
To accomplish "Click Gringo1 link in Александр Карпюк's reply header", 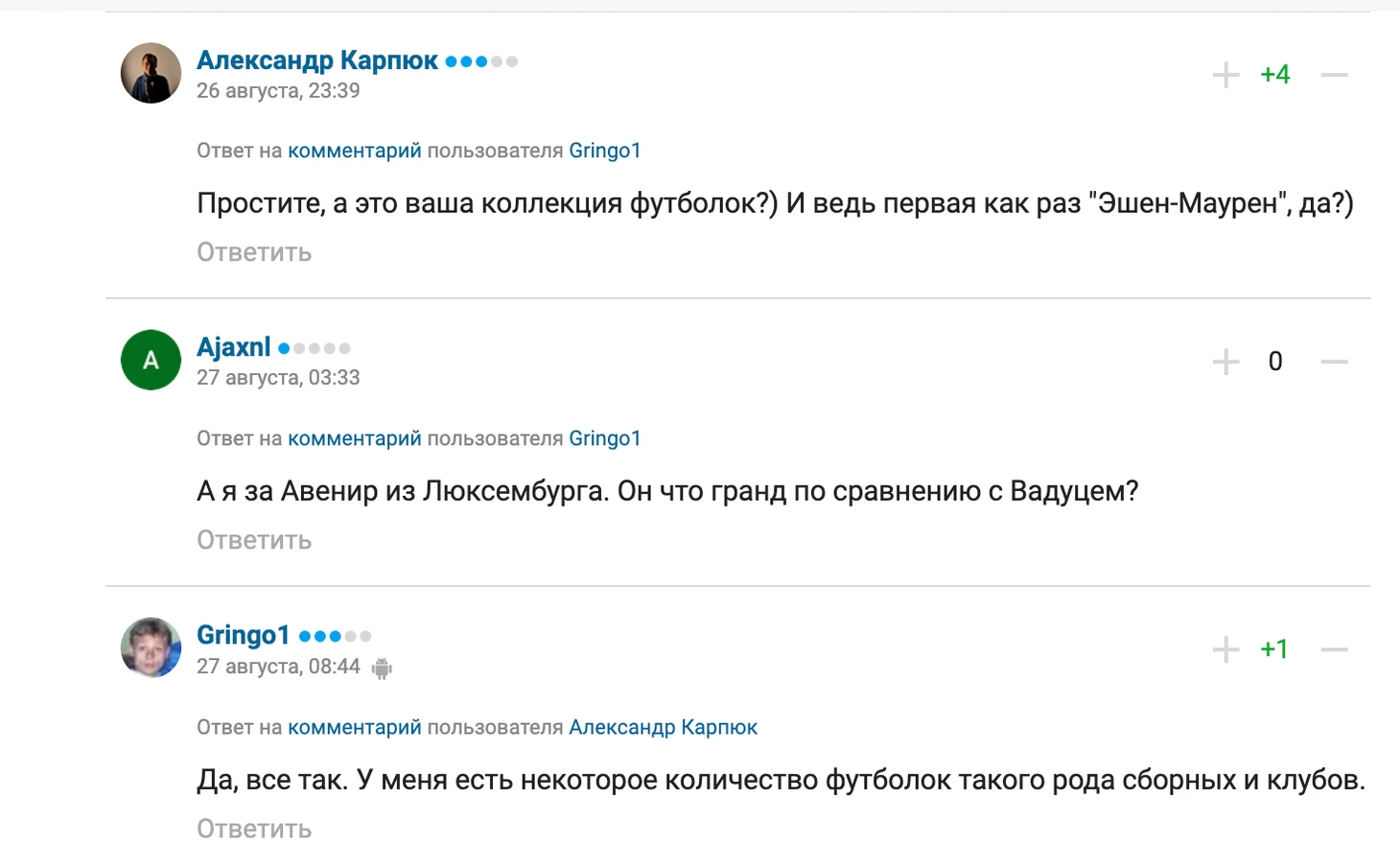I will [x=604, y=151].
